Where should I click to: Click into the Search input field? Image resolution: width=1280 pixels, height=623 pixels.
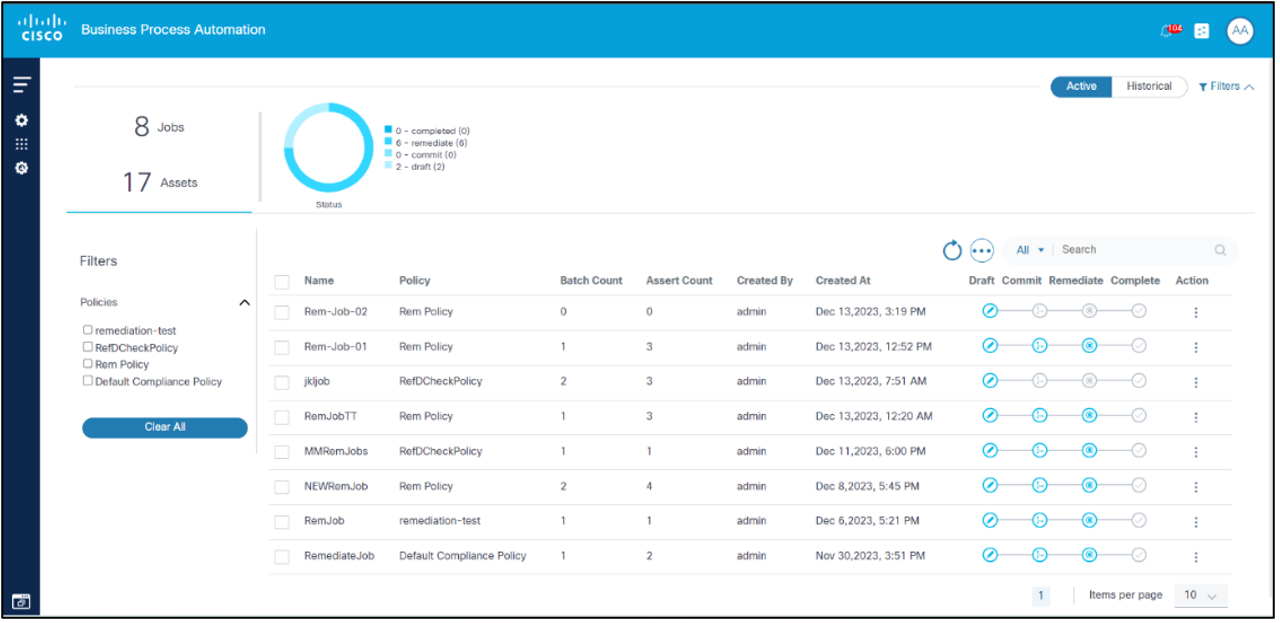point(1135,250)
